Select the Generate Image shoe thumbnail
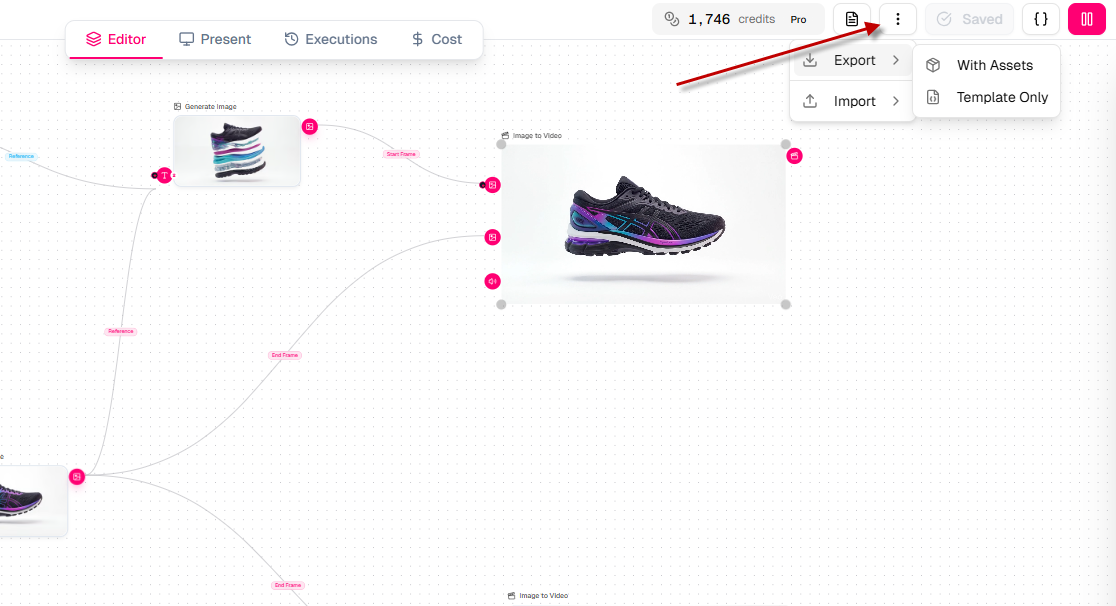Viewport: 1116px width, 606px height. tap(237, 151)
